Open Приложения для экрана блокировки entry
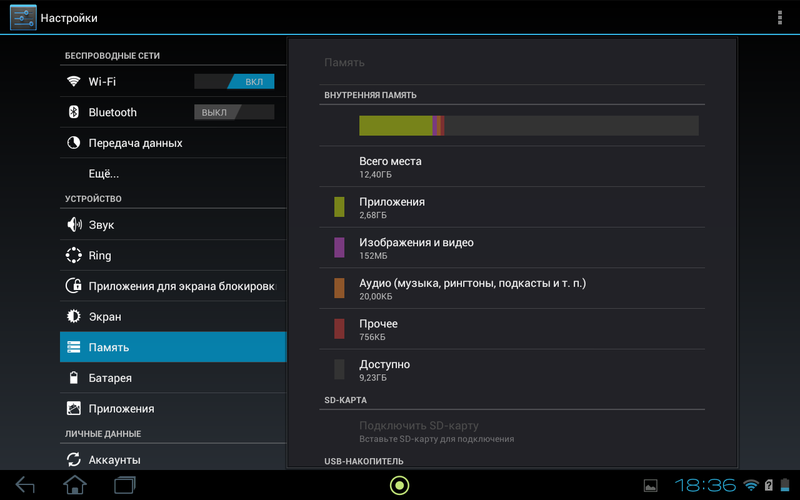 [x=173, y=286]
